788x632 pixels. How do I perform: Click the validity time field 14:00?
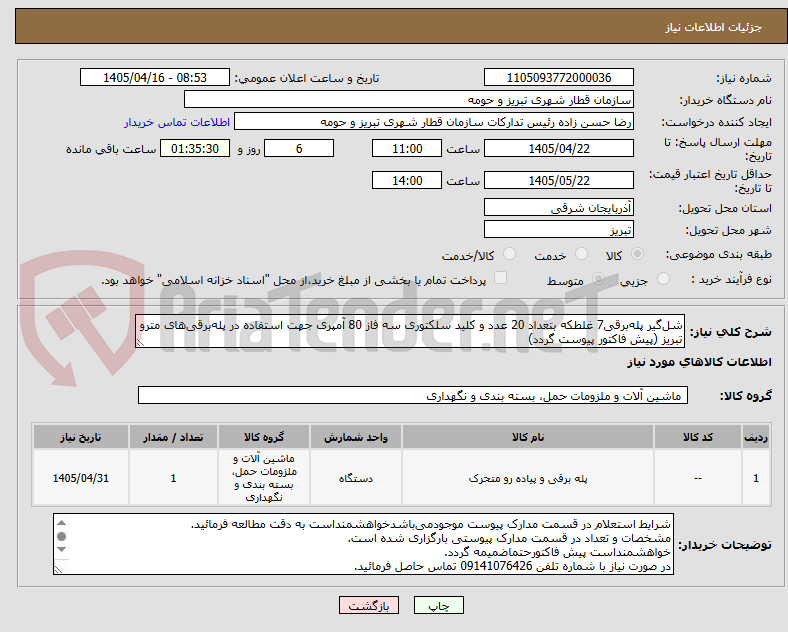pyautogui.click(x=407, y=180)
